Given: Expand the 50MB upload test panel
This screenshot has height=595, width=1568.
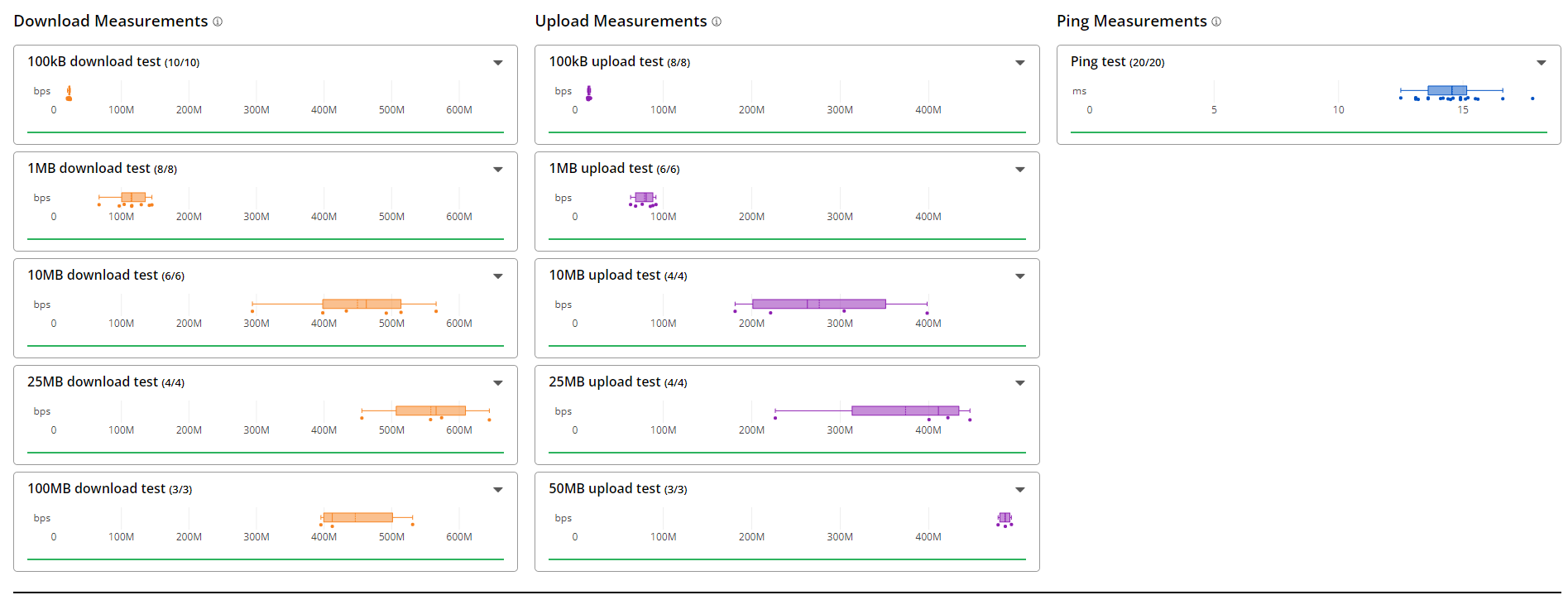Looking at the screenshot, I should (1020, 490).
